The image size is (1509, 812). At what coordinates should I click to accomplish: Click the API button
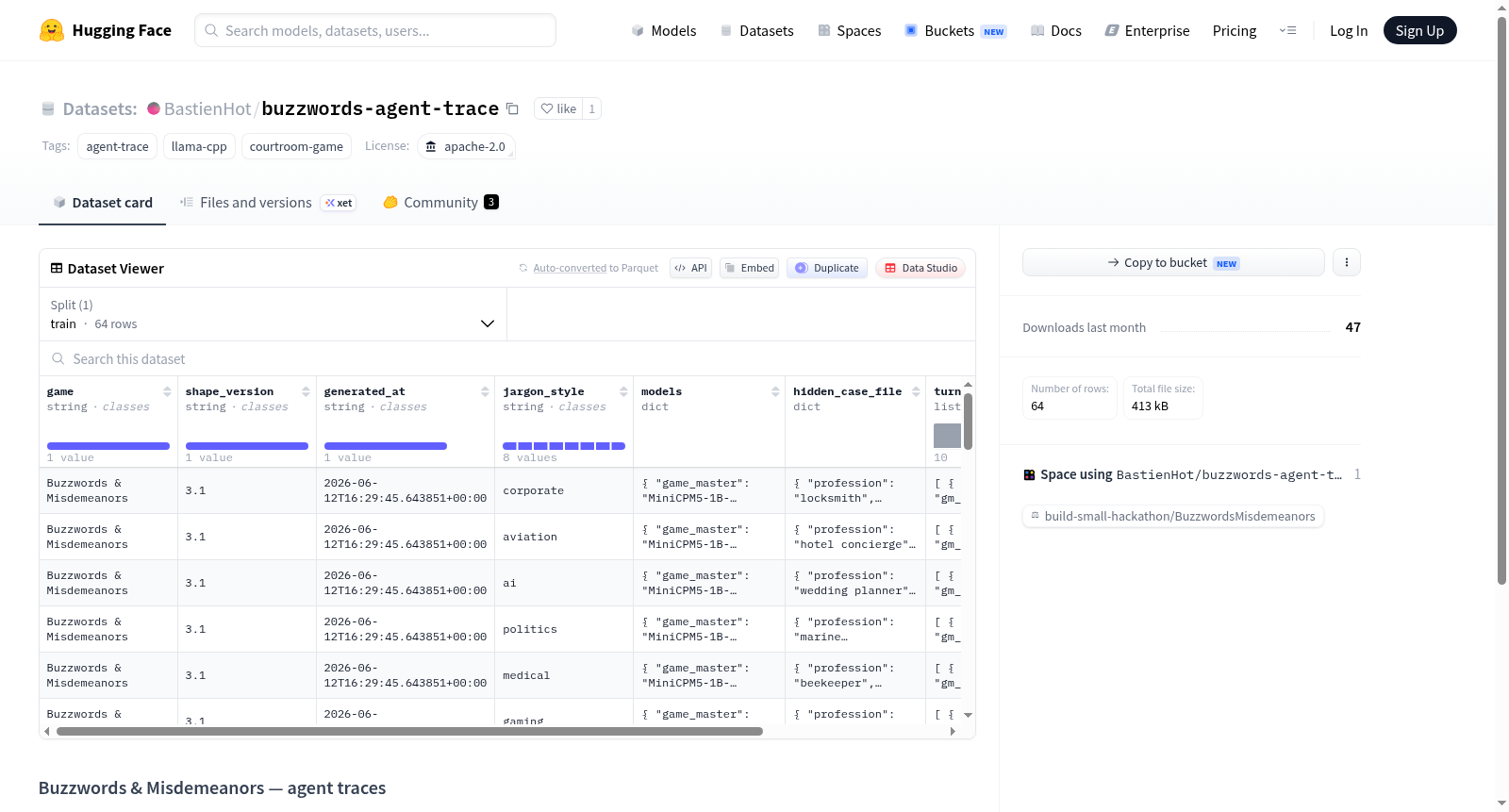[690, 268]
